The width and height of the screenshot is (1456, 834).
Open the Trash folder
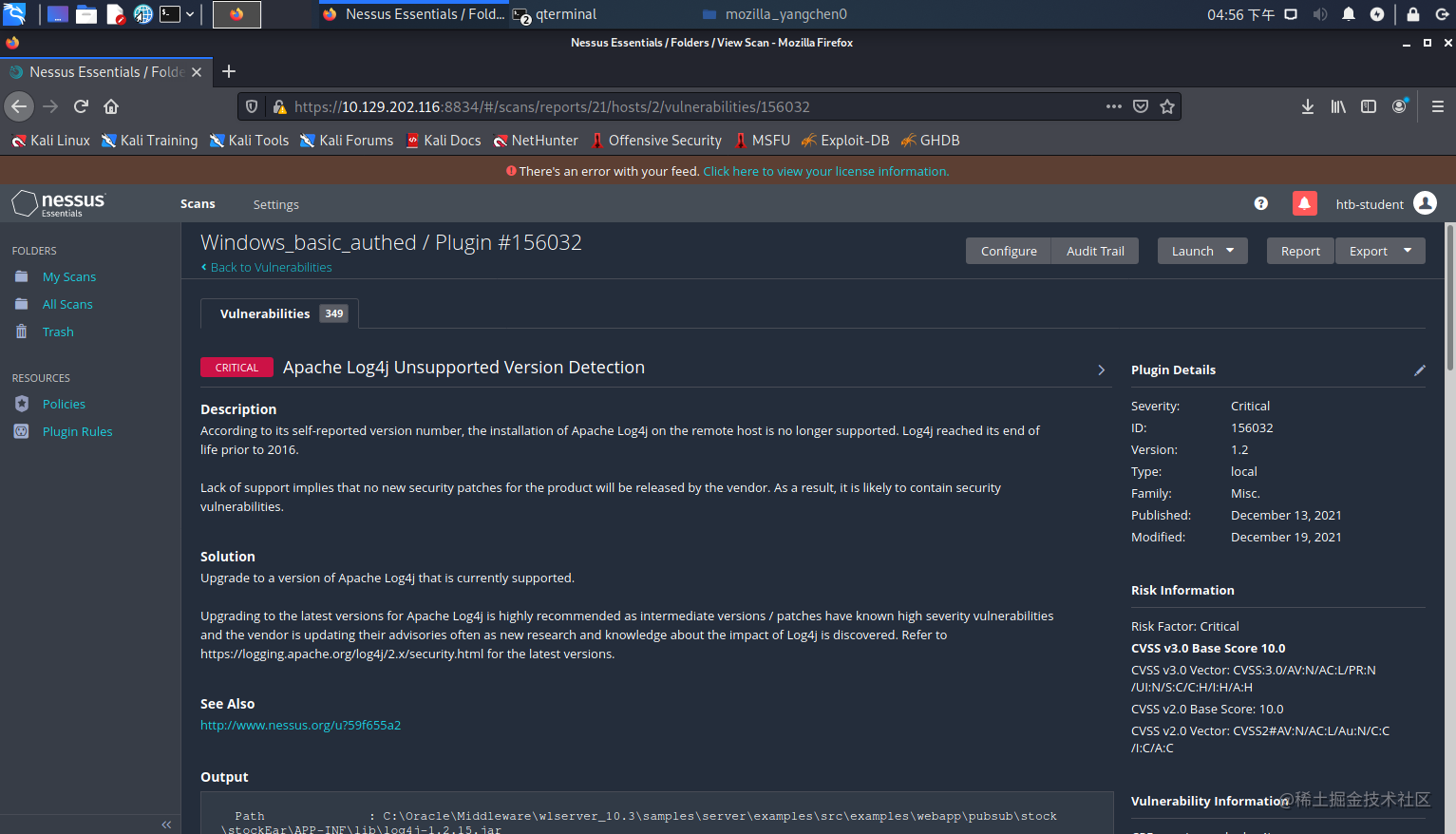[58, 332]
